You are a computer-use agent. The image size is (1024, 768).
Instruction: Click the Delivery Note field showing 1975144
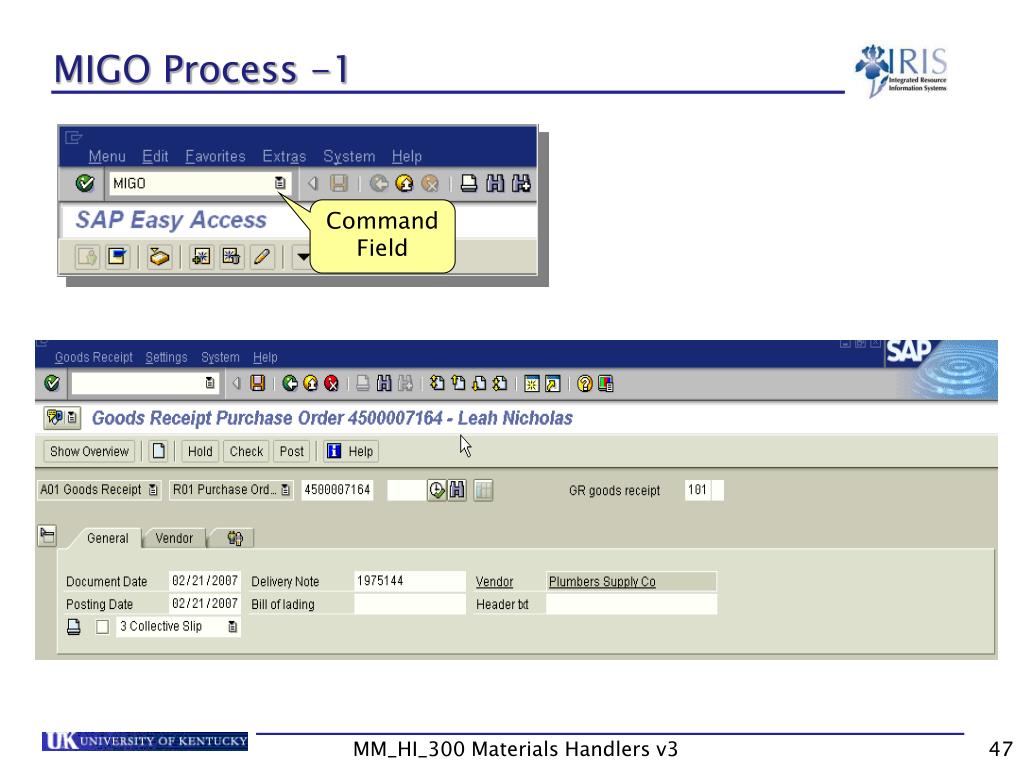409,581
